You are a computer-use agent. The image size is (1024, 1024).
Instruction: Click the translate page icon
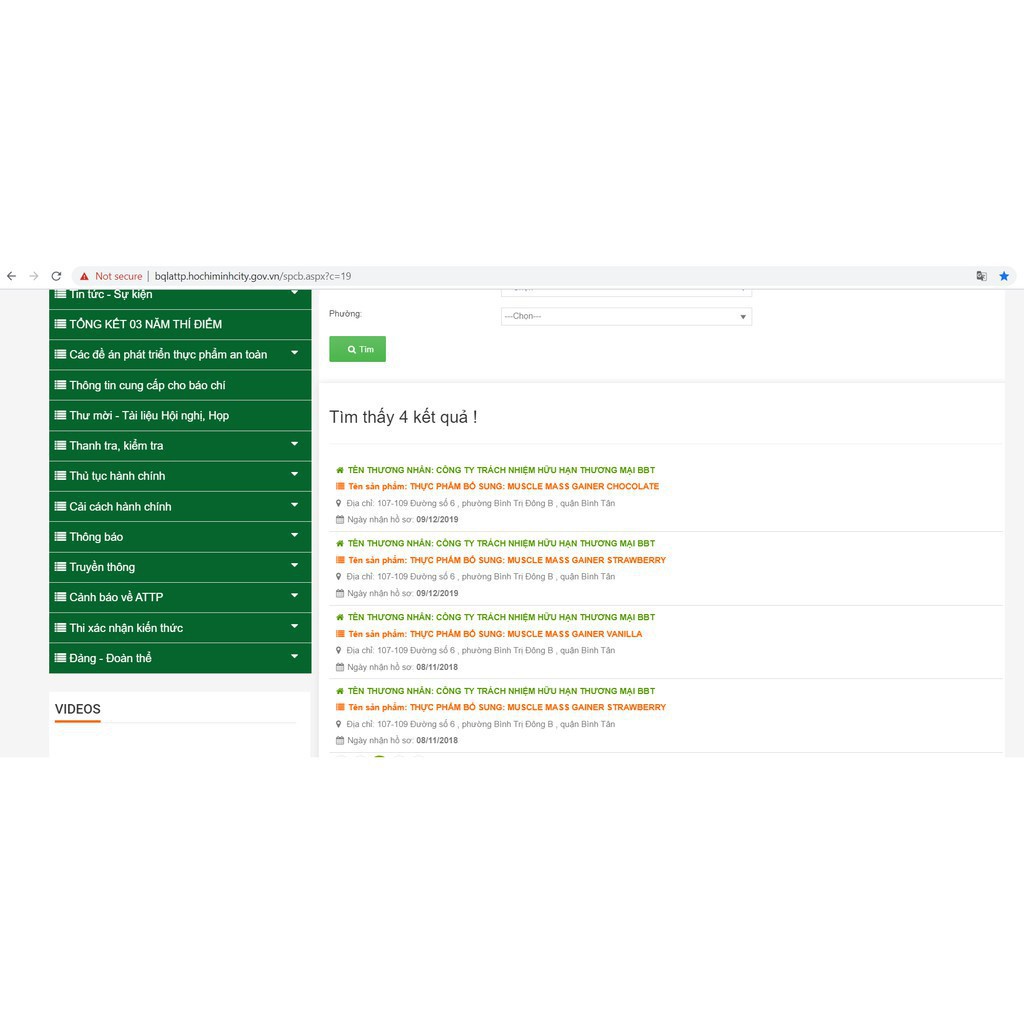click(981, 276)
